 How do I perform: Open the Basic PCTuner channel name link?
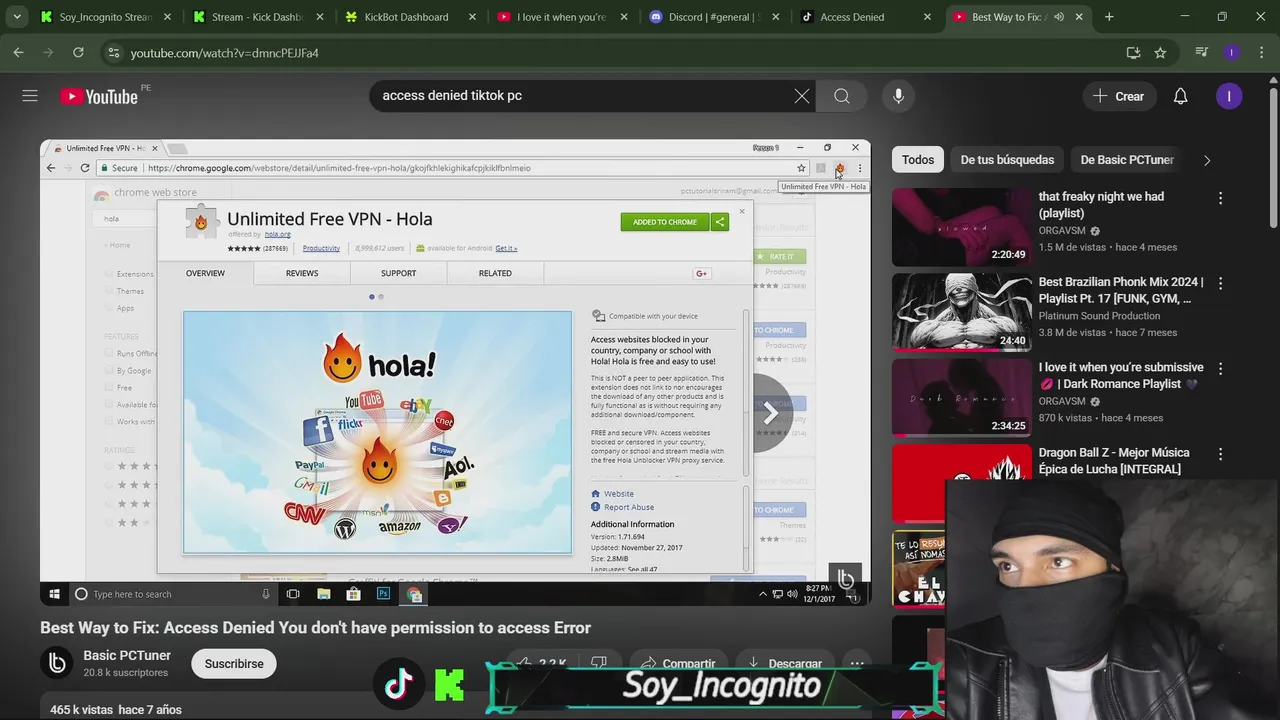tap(127, 656)
